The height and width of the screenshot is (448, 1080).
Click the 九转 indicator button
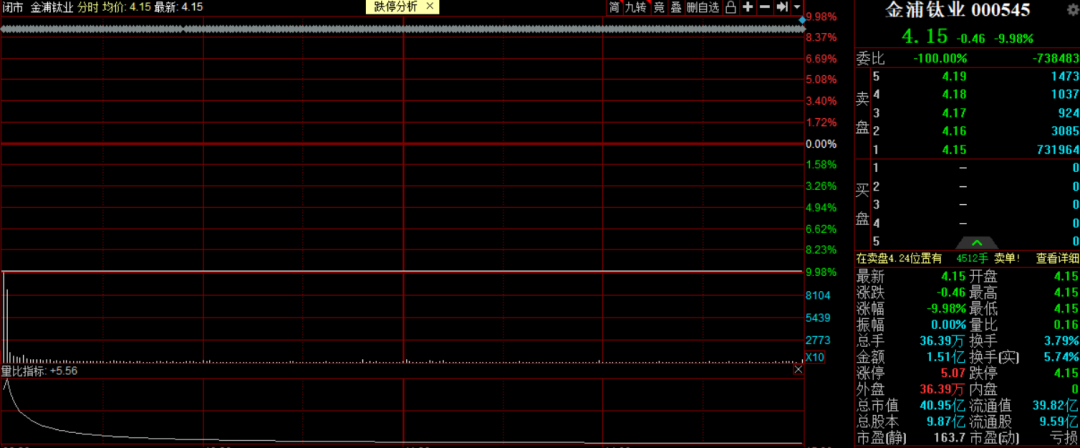click(x=636, y=7)
